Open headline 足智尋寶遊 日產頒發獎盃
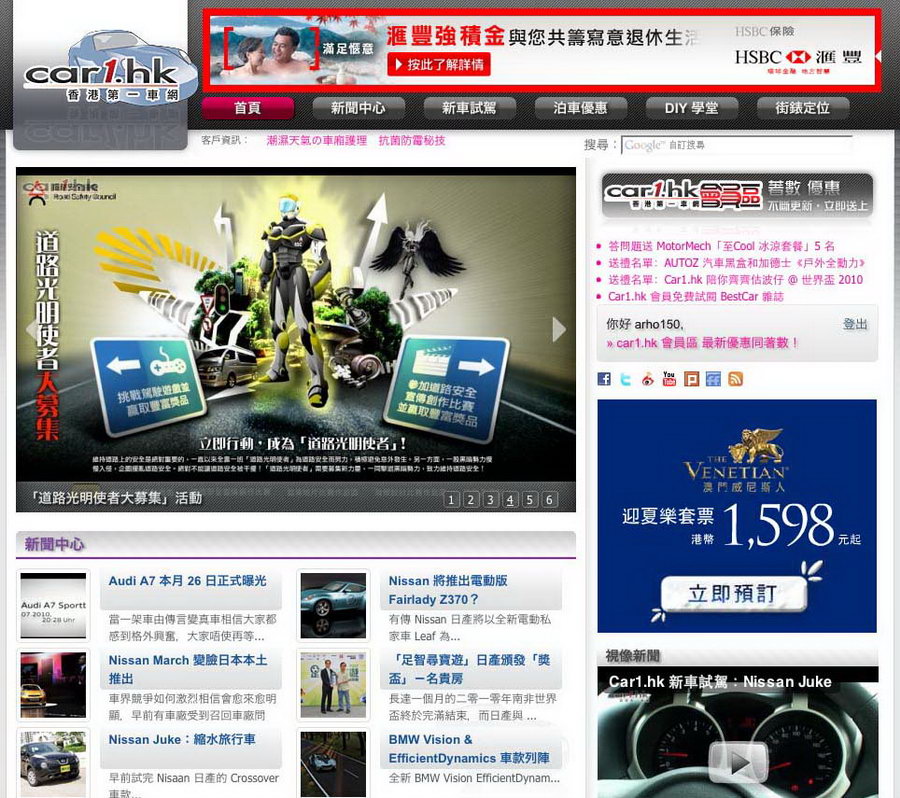 click(x=469, y=669)
